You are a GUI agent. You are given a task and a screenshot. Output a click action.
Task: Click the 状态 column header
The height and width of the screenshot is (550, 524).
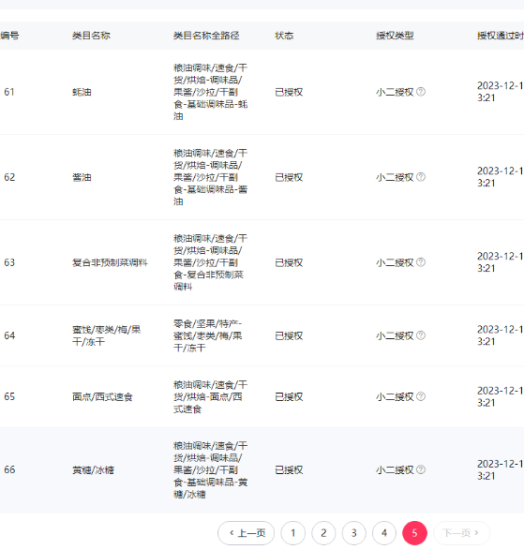284,35
